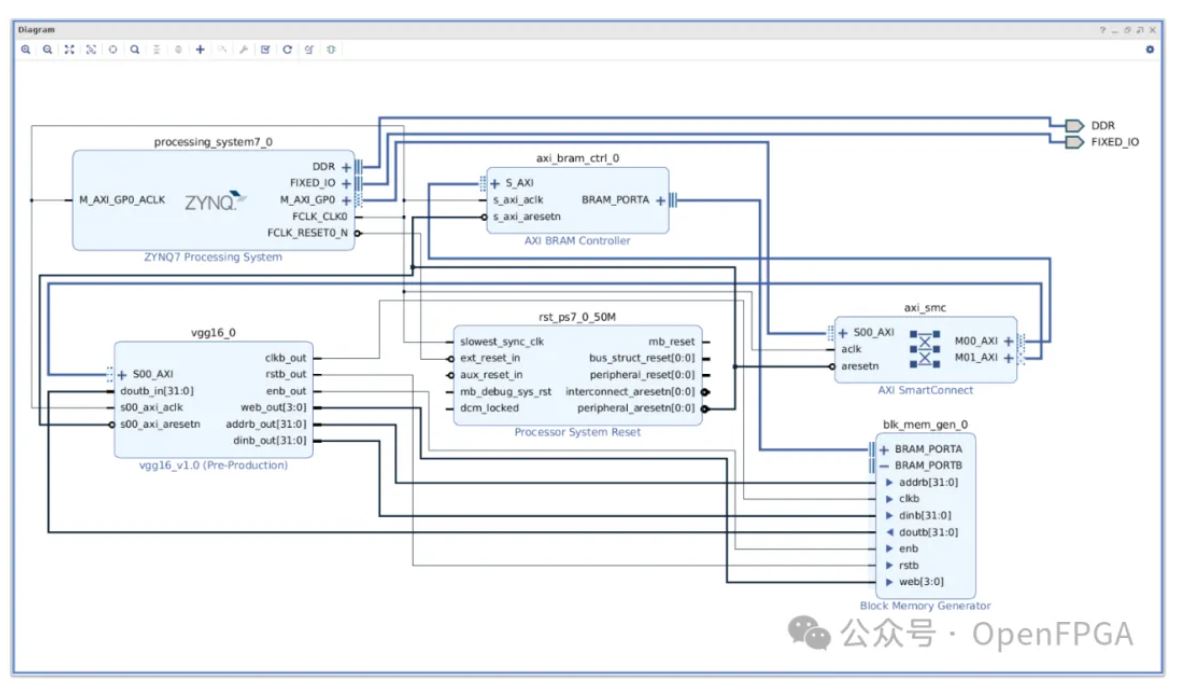Select the vgg16_0 block title
The width and height of the screenshot is (1179, 696).
point(213,333)
